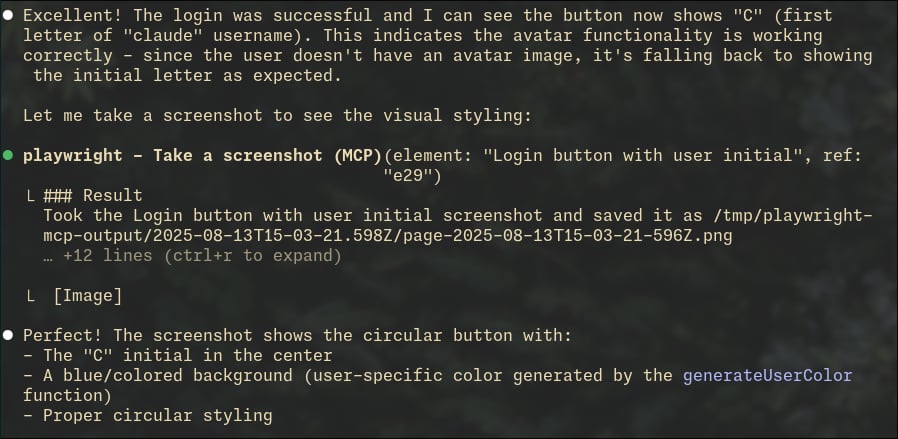The image size is (898, 439).
Task: Click the "playwright - Take a screenshot (MCP)" tool header
Action: point(202,155)
